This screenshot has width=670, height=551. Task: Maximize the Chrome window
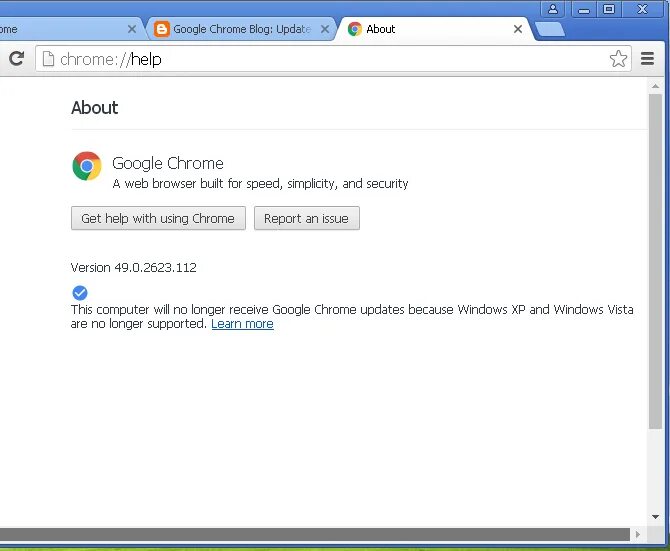pyautogui.click(x=609, y=9)
